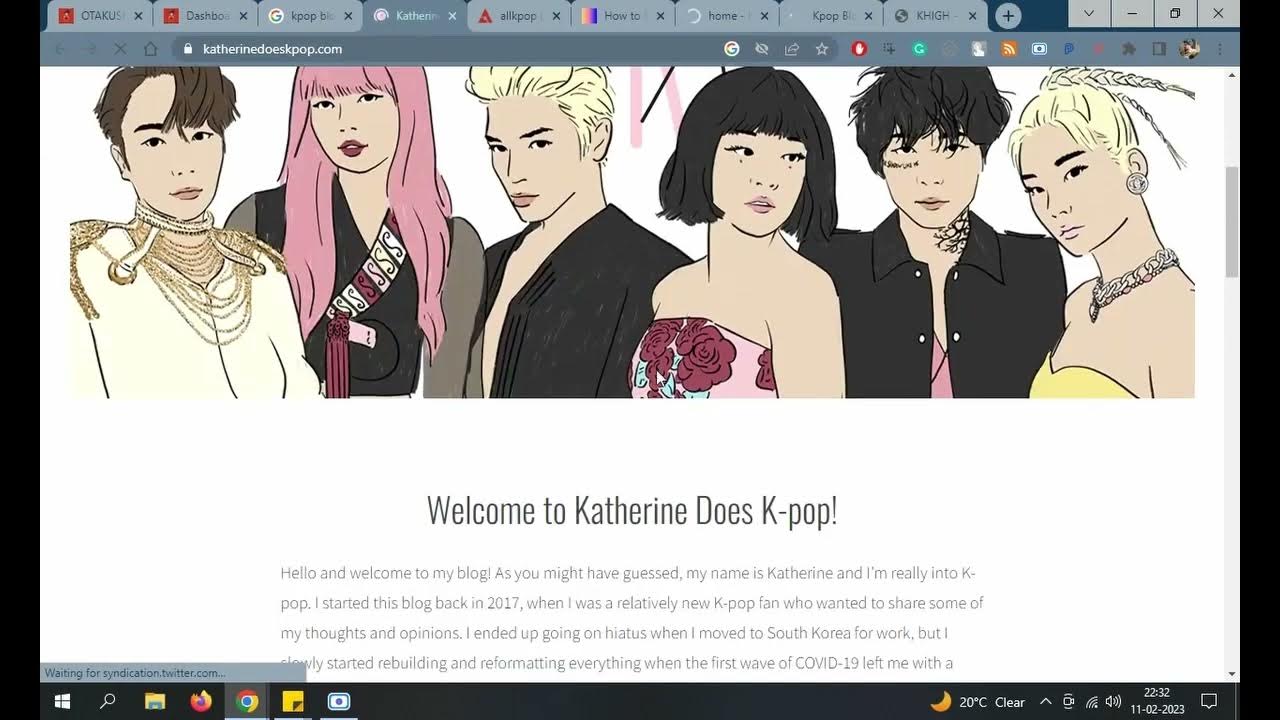Open Chrome's three-dot customize menu
Screen dimensions: 1280x720
click(x=1218, y=48)
